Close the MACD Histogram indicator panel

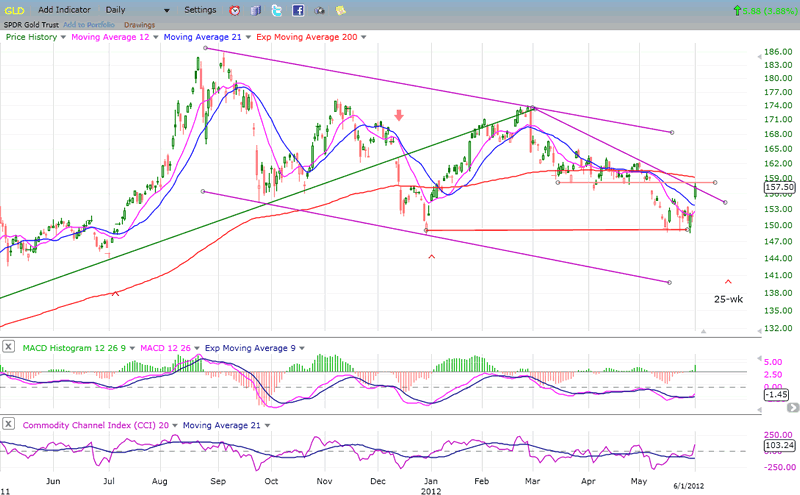coord(8,346)
